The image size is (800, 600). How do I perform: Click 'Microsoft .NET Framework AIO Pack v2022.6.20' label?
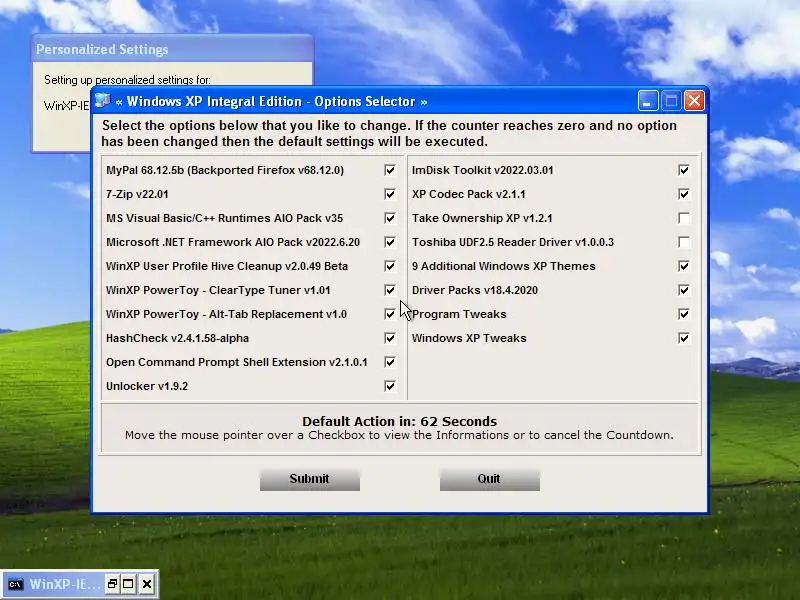click(x=233, y=242)
